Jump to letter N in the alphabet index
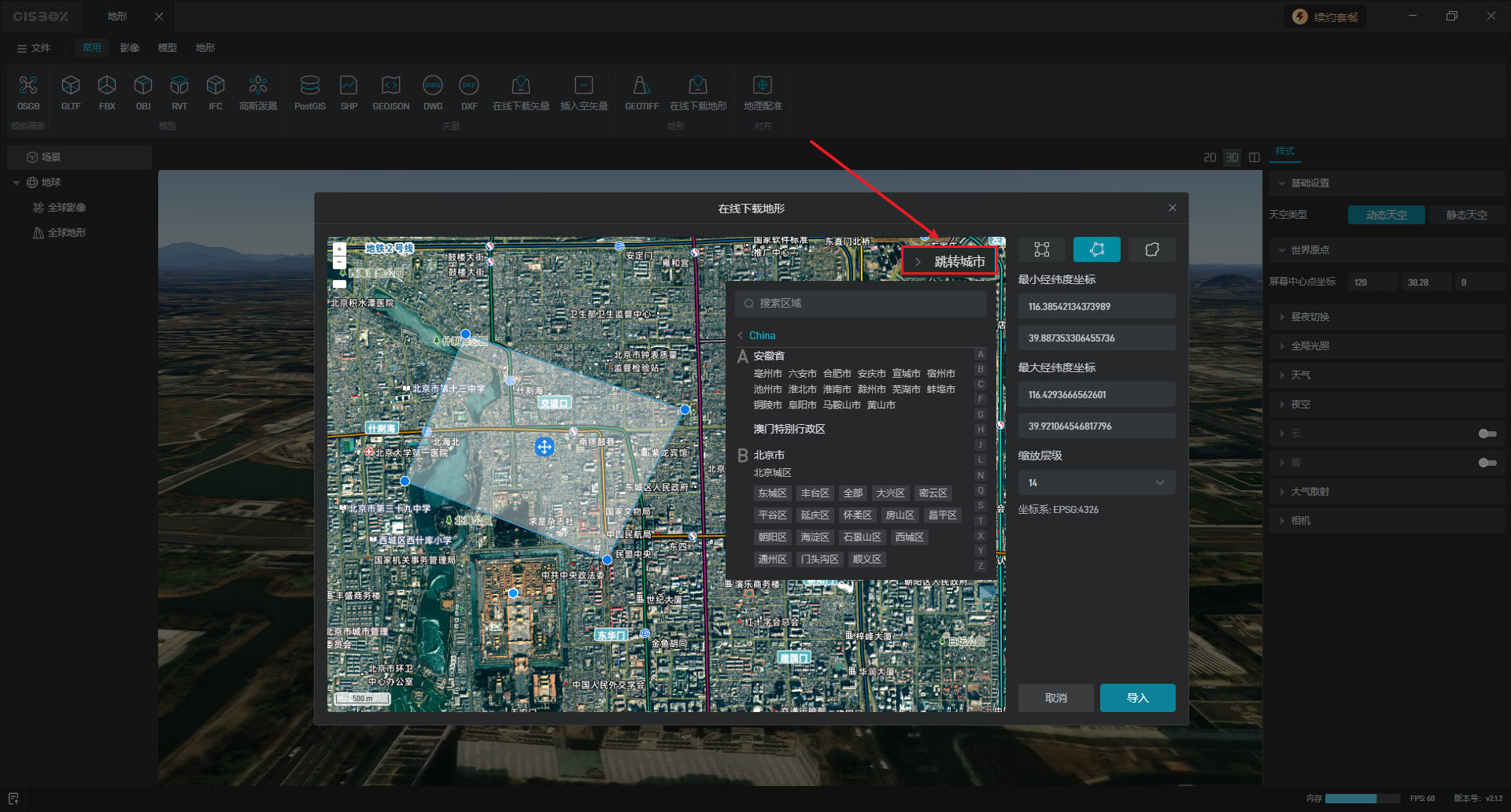The image size is (1511, 812). [981, 475]
